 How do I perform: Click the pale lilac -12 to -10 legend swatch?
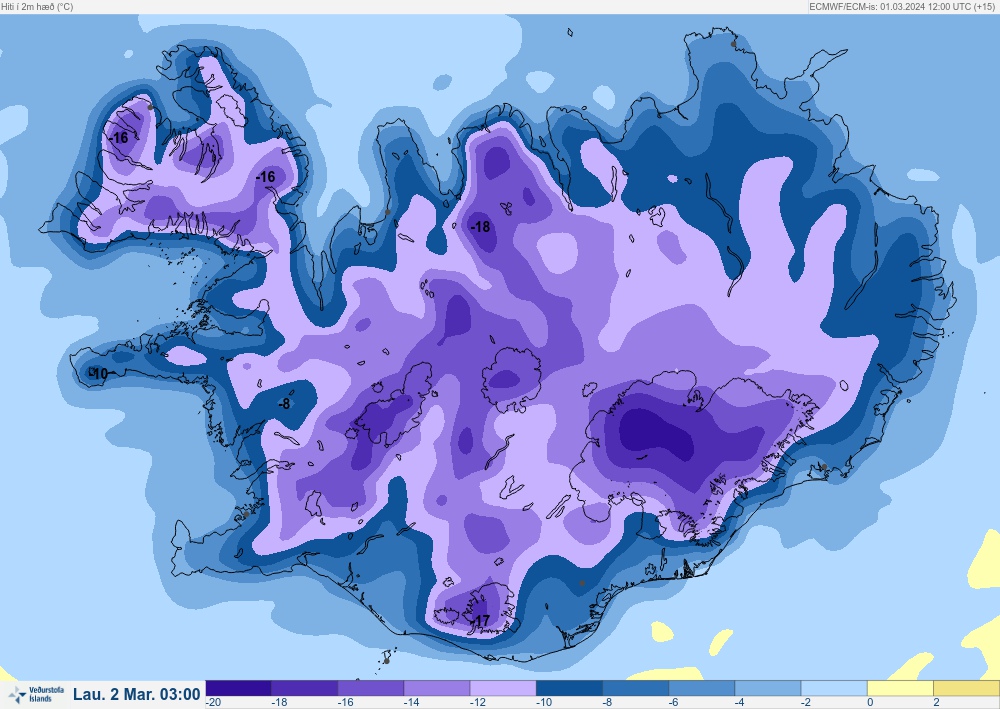pos(503,688)
